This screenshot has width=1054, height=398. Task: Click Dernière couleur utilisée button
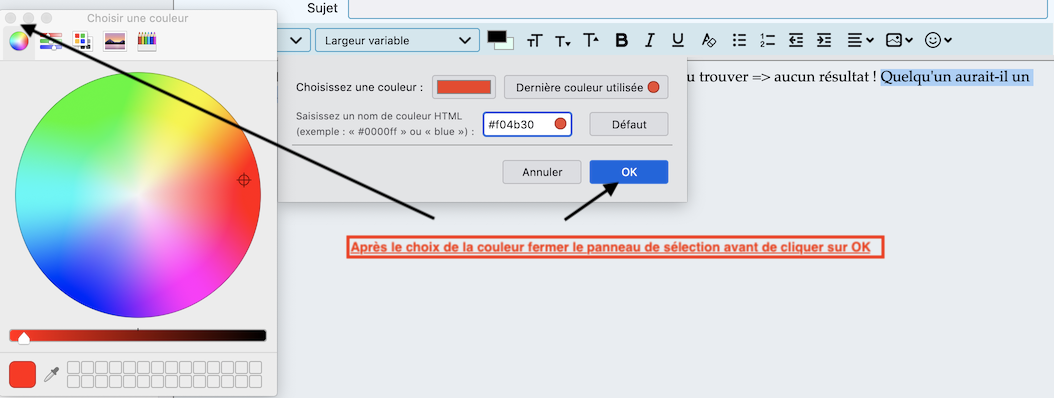[586, 87]
